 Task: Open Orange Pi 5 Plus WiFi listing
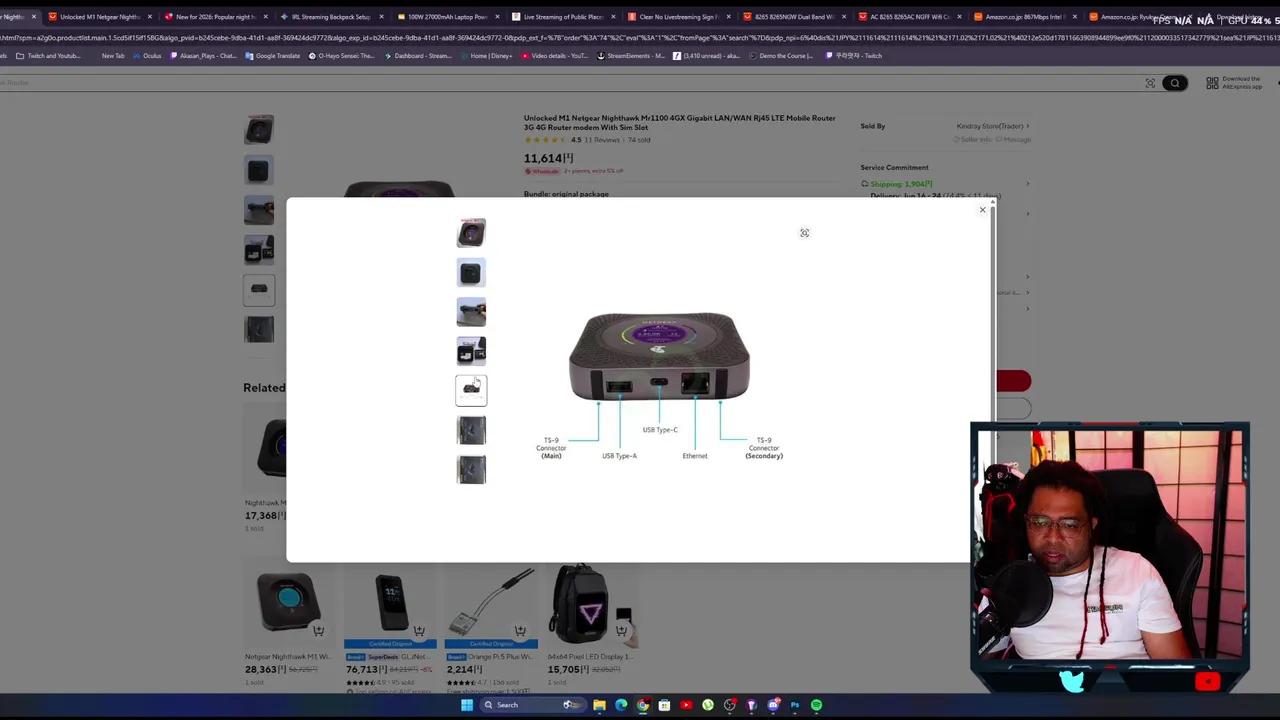[491, 657]
